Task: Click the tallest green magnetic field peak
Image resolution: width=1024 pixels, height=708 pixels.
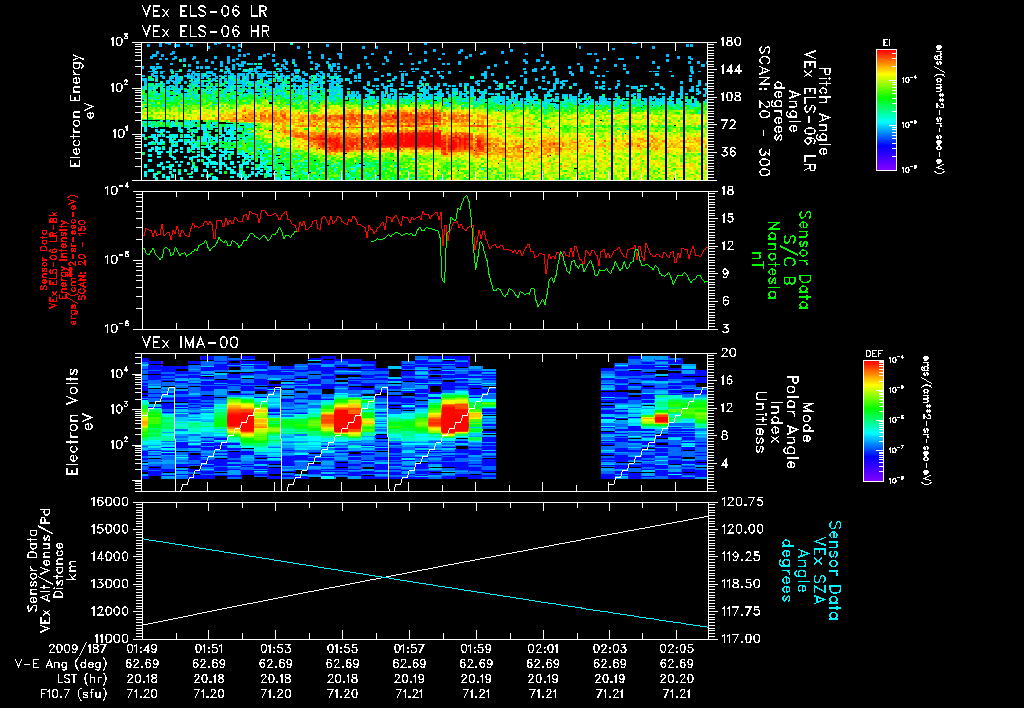Action: (x=466, y=196)
